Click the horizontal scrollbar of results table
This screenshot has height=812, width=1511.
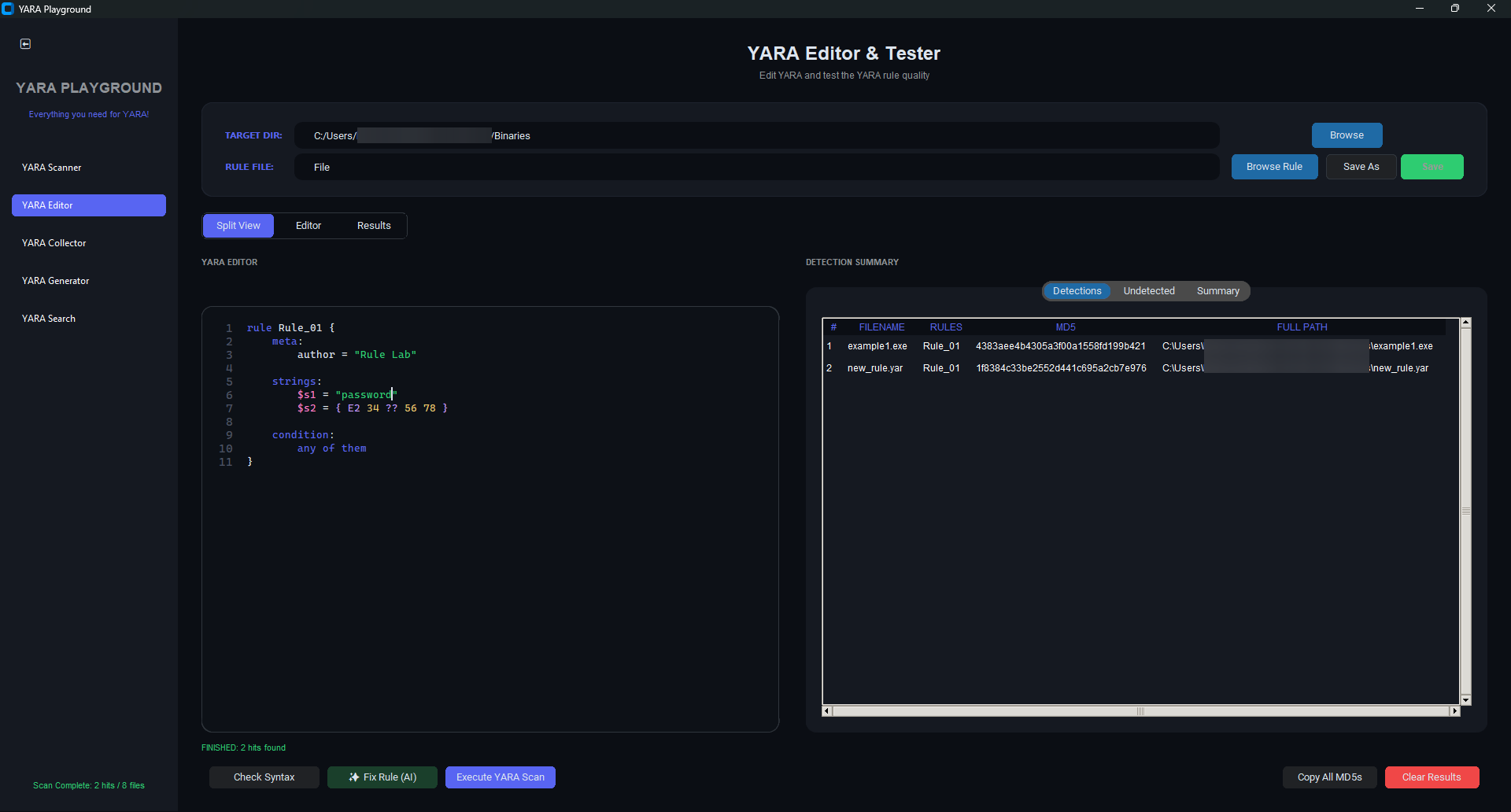pyautogui.click(x=1140, y=711)
